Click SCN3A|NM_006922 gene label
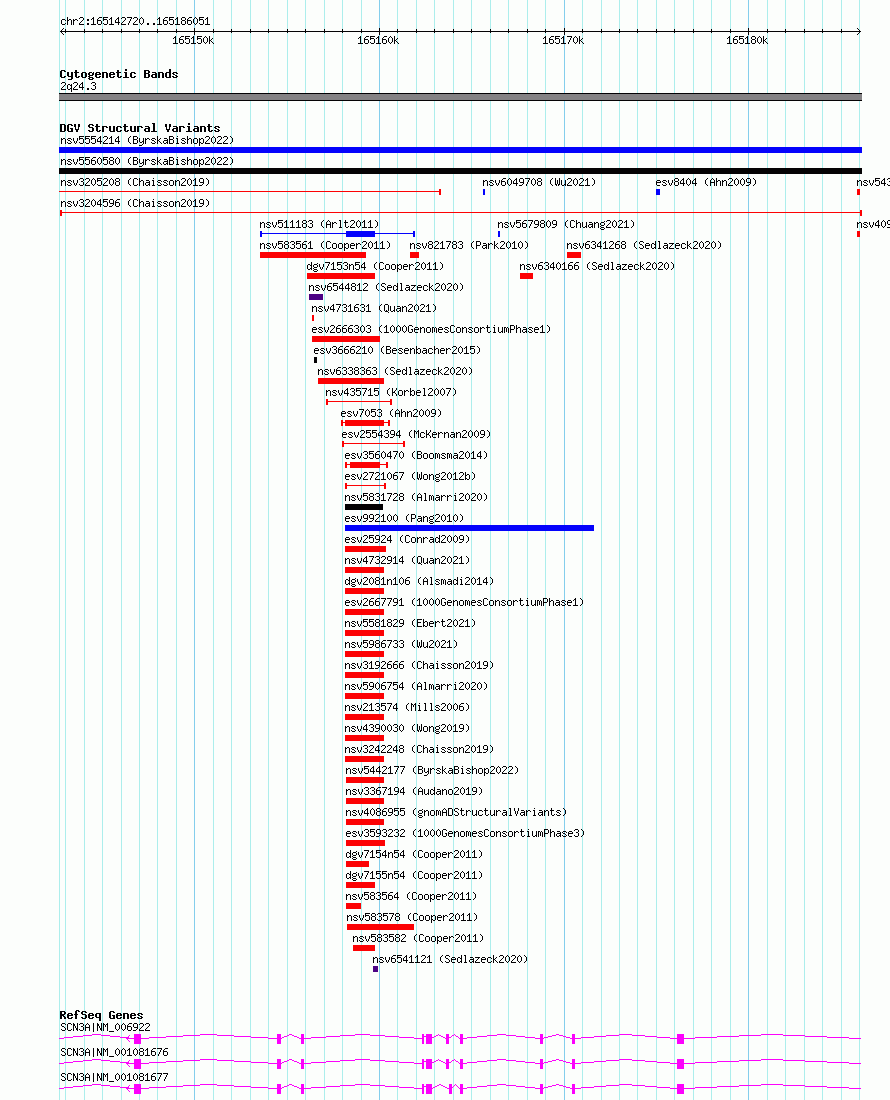This screenshot has height=1100, width=890. 105,1028
